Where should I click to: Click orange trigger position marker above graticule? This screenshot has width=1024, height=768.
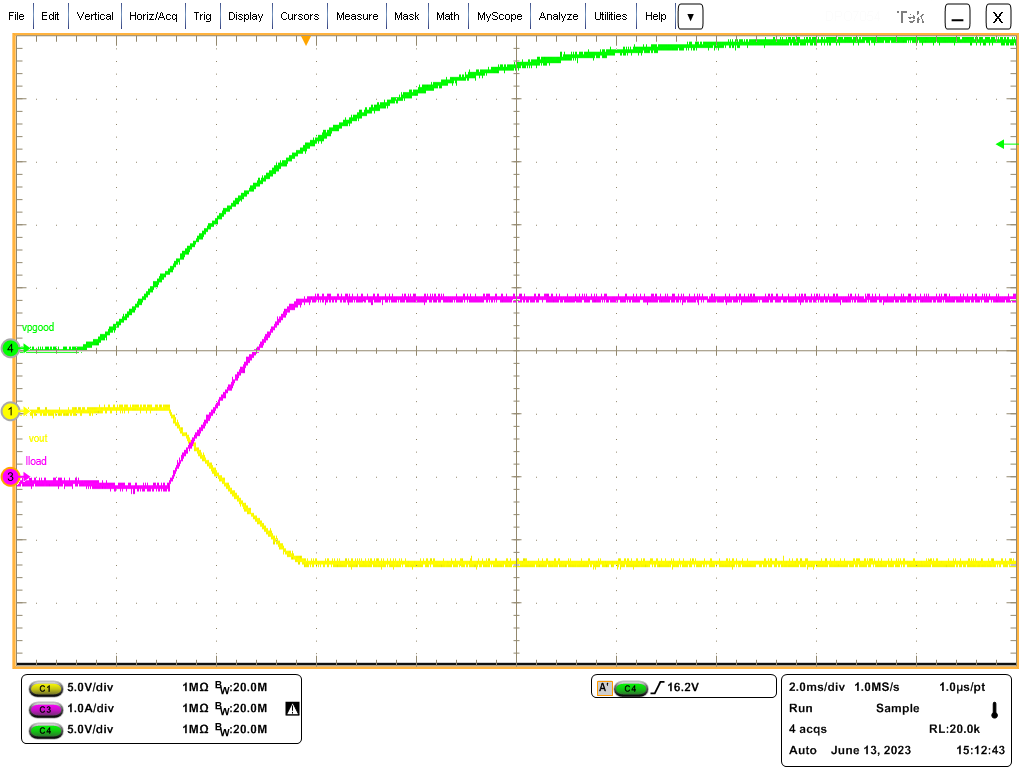[x=307, y=41]
